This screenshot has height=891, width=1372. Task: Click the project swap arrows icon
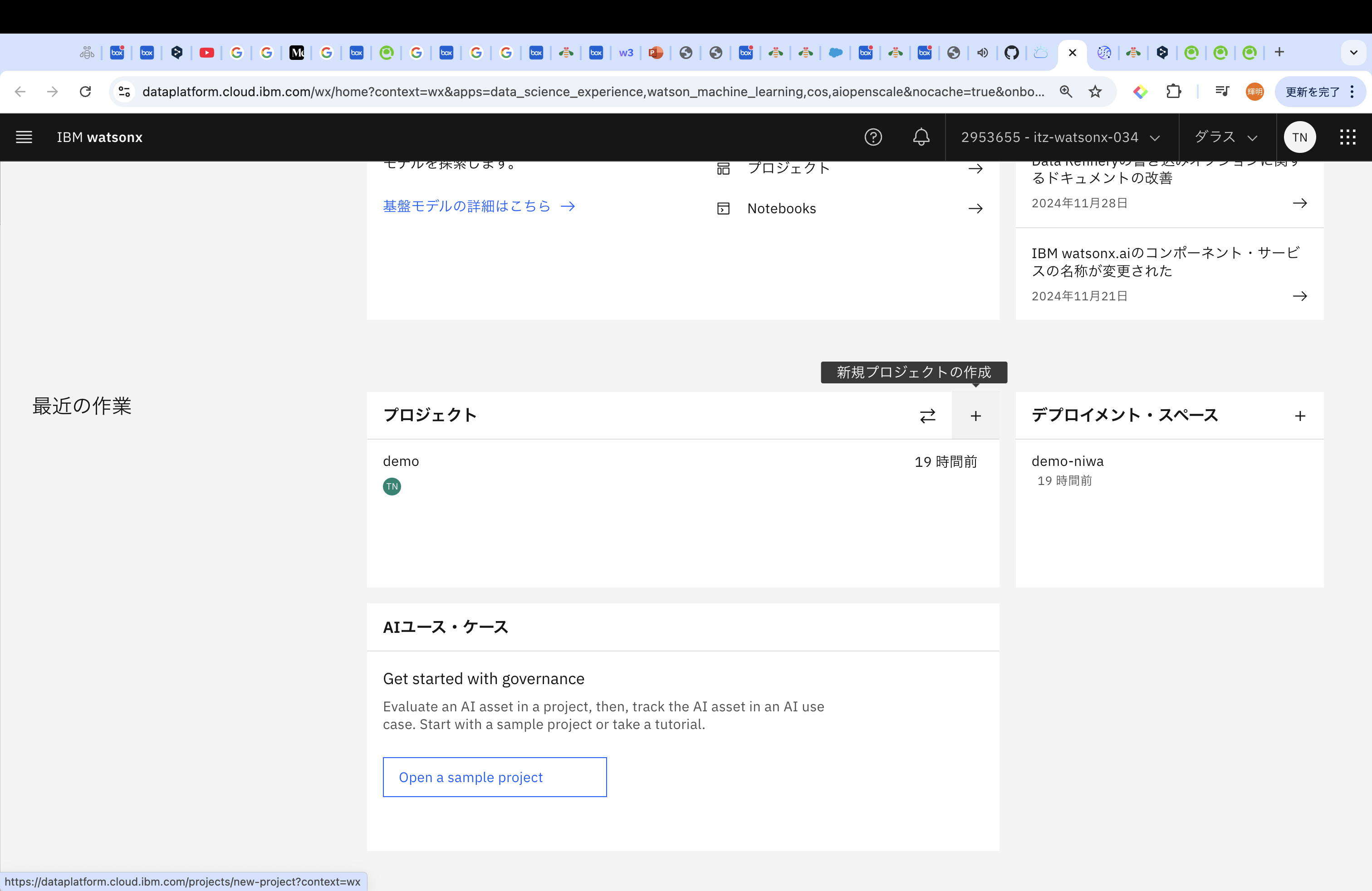click(927, 416)
